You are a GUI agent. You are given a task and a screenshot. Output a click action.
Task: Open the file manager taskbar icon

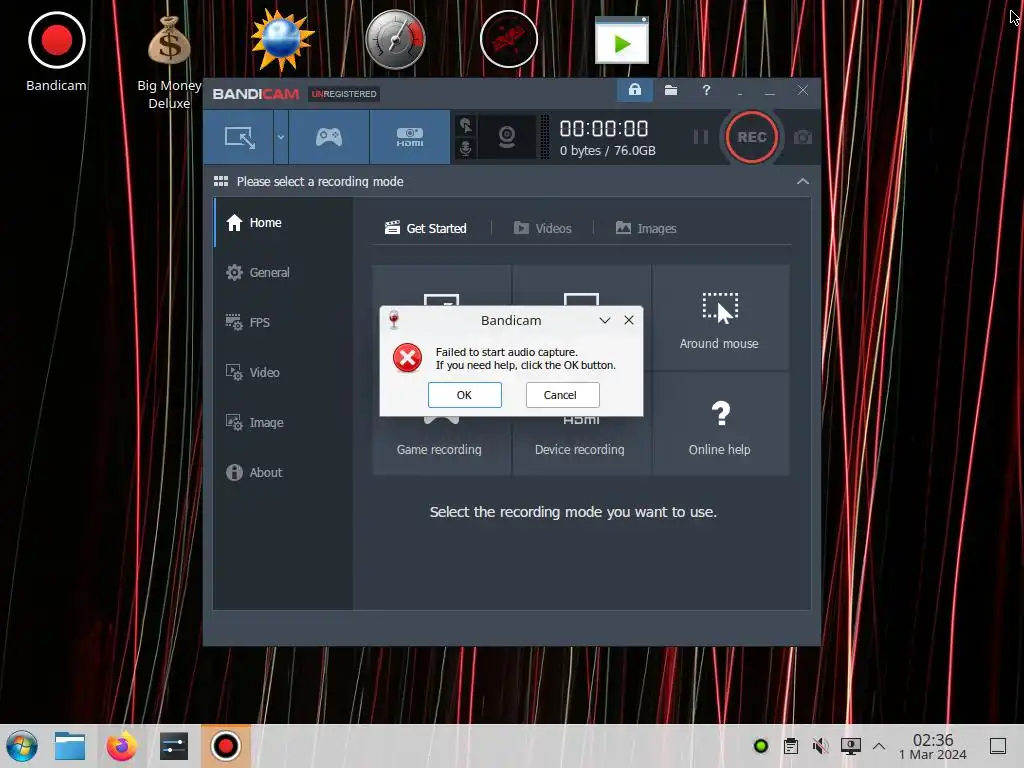70,746
